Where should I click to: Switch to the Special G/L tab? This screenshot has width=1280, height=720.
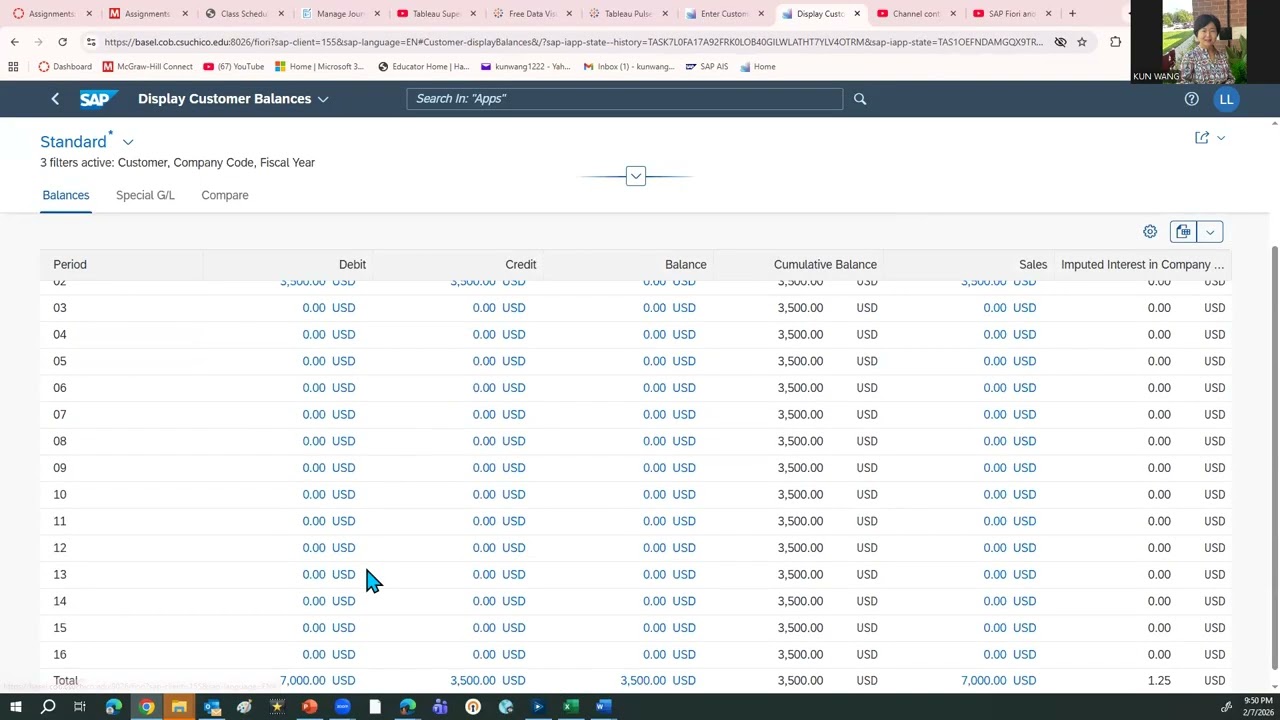(x=145, y=195)
